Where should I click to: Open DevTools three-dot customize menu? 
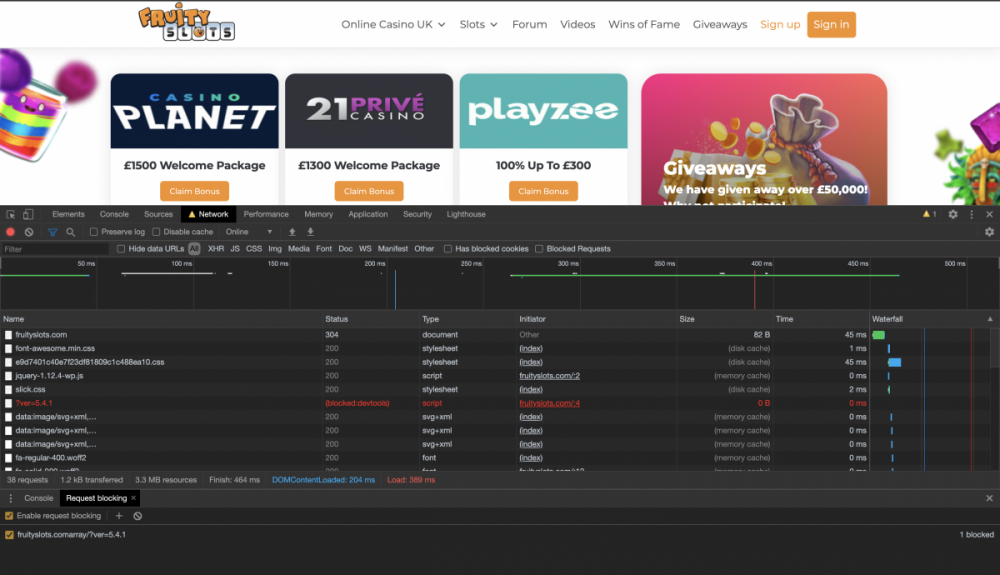click(971, 215)
